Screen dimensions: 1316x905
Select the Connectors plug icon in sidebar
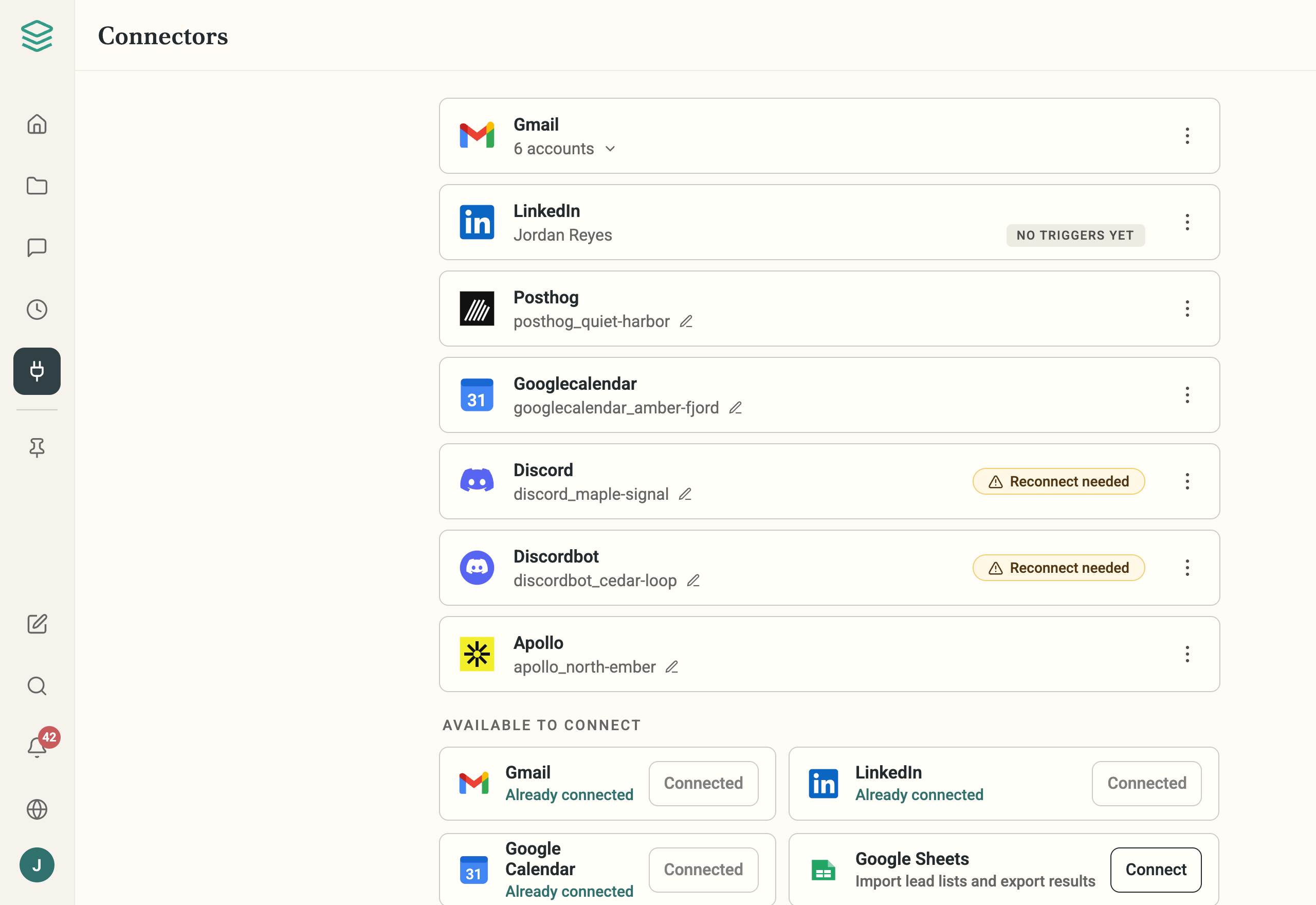coord(37,371)
